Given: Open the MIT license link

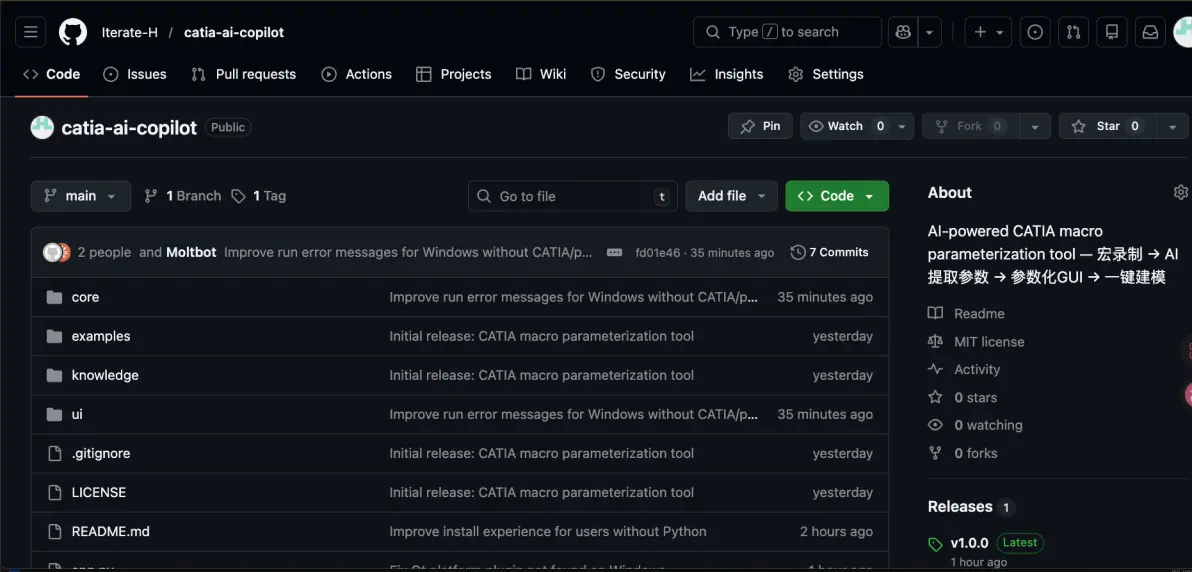Looking at the screenshot, I should coord(989,342).
